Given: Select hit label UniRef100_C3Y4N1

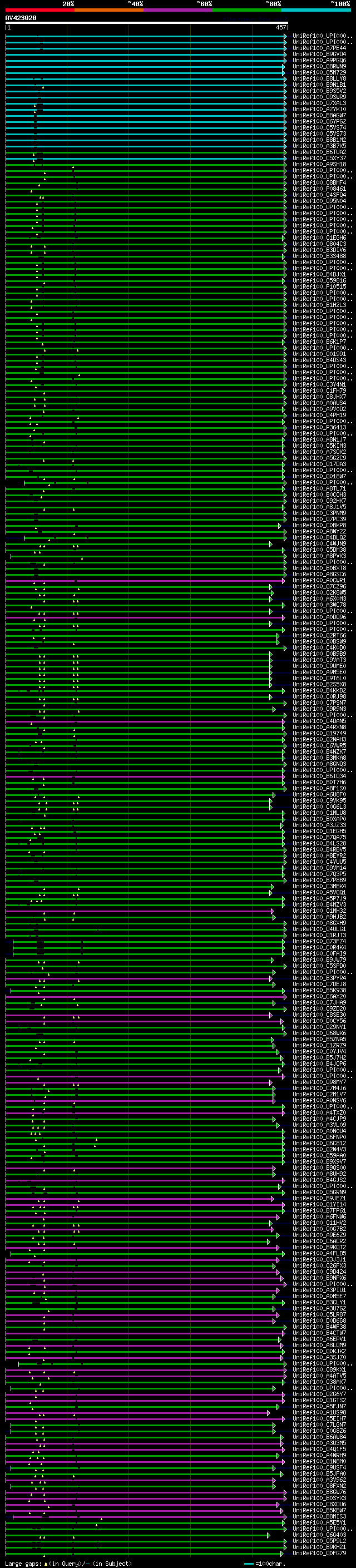Looking at the screenshot, I should [x=319, y=384].
